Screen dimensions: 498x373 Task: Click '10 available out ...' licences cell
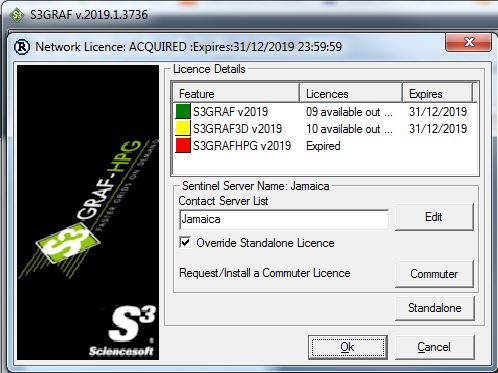349,129
